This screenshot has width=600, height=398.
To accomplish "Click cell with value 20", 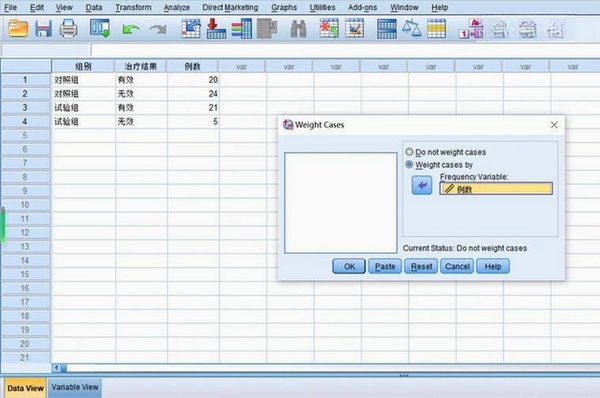I will coord(193,80).
